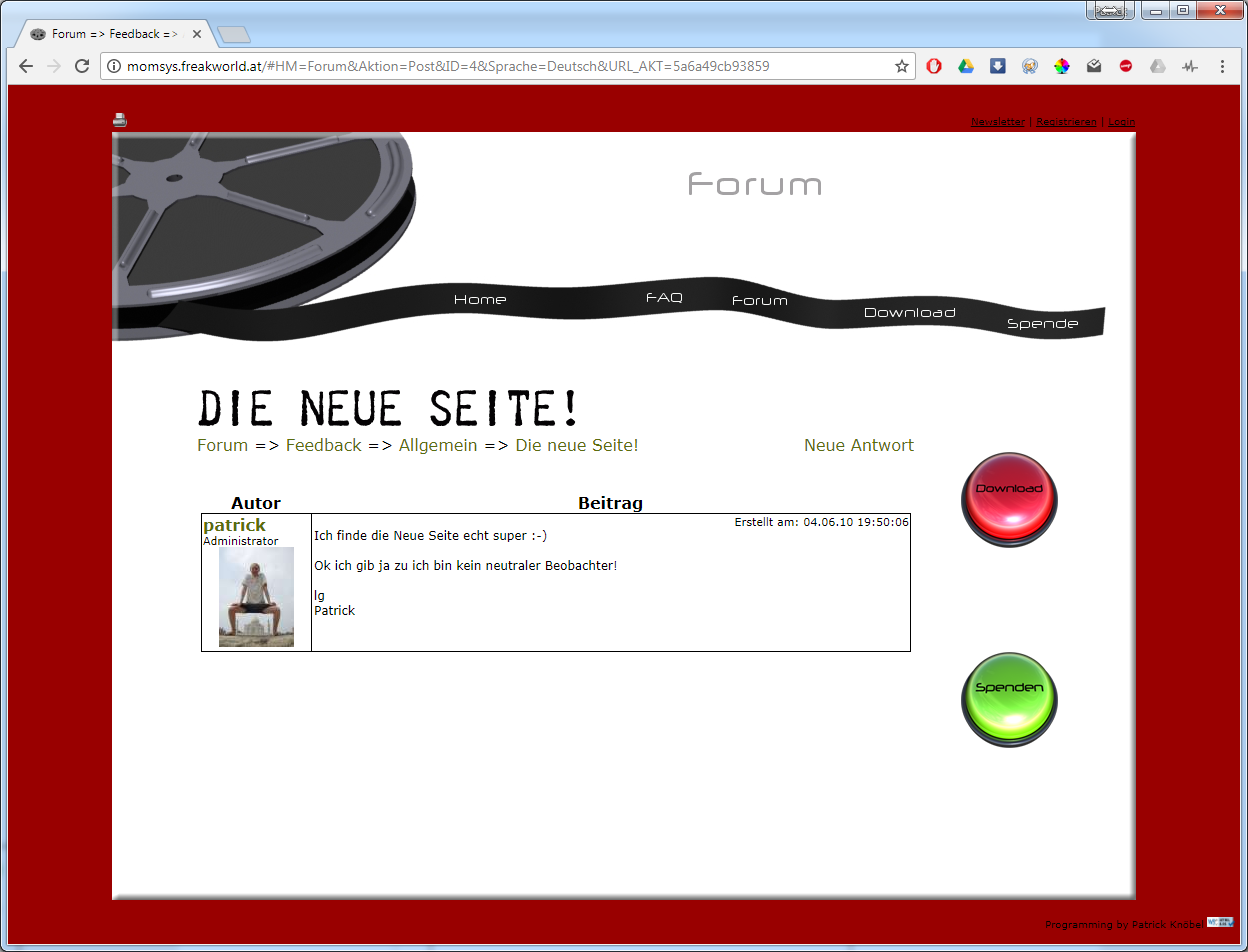The width and height of the screenshot is (1248, 952).
Task: Open FAQ on the film strip menu
Action: click(x=664, y=298)
